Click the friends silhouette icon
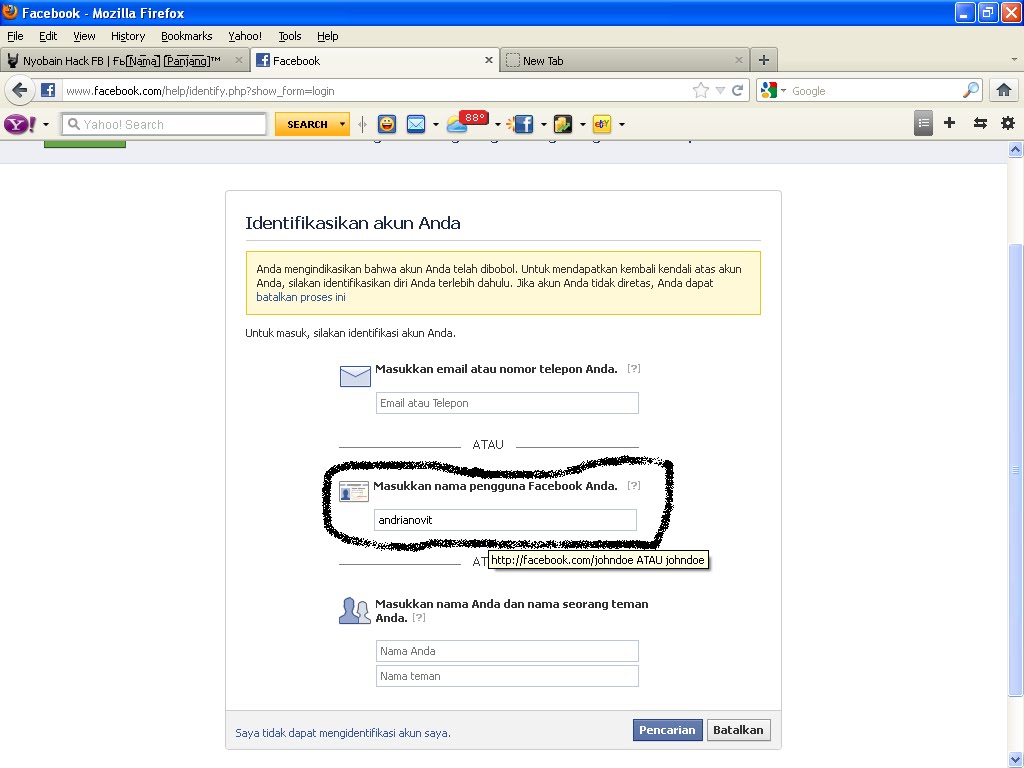The height and width of the screenshot is (768, 1024). (x=355, y=611)
